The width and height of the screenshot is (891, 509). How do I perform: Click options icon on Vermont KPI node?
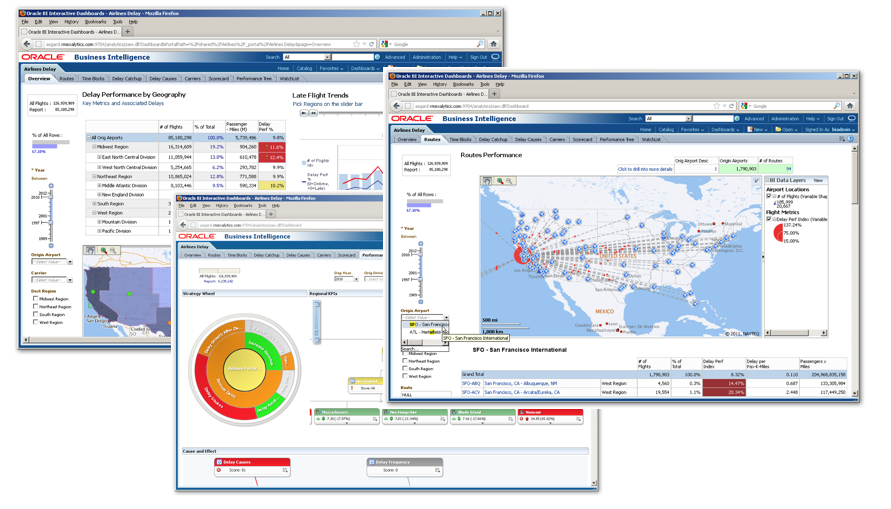(x=578, y=419)
